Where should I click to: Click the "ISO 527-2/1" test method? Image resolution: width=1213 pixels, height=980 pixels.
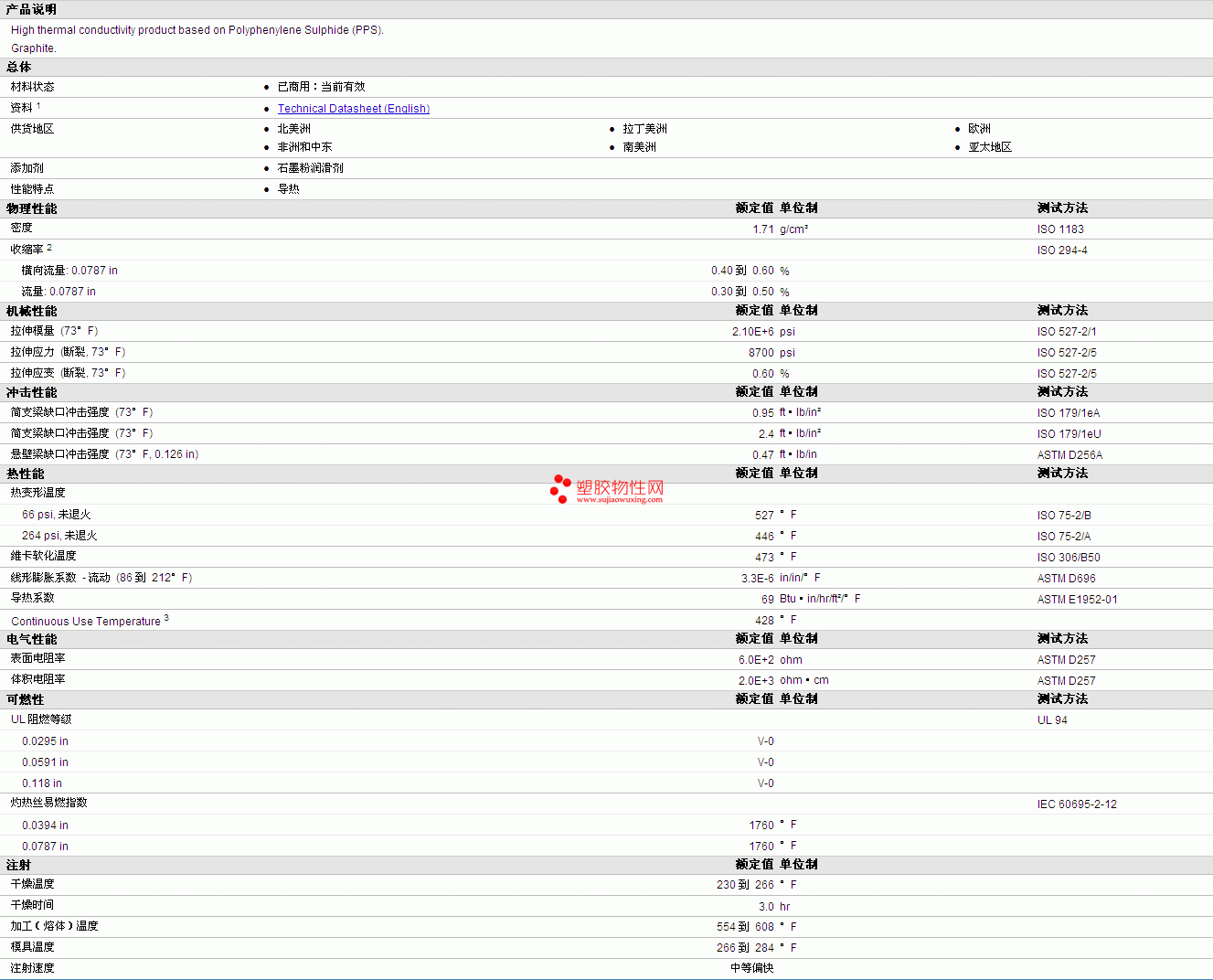[1067, 332]
